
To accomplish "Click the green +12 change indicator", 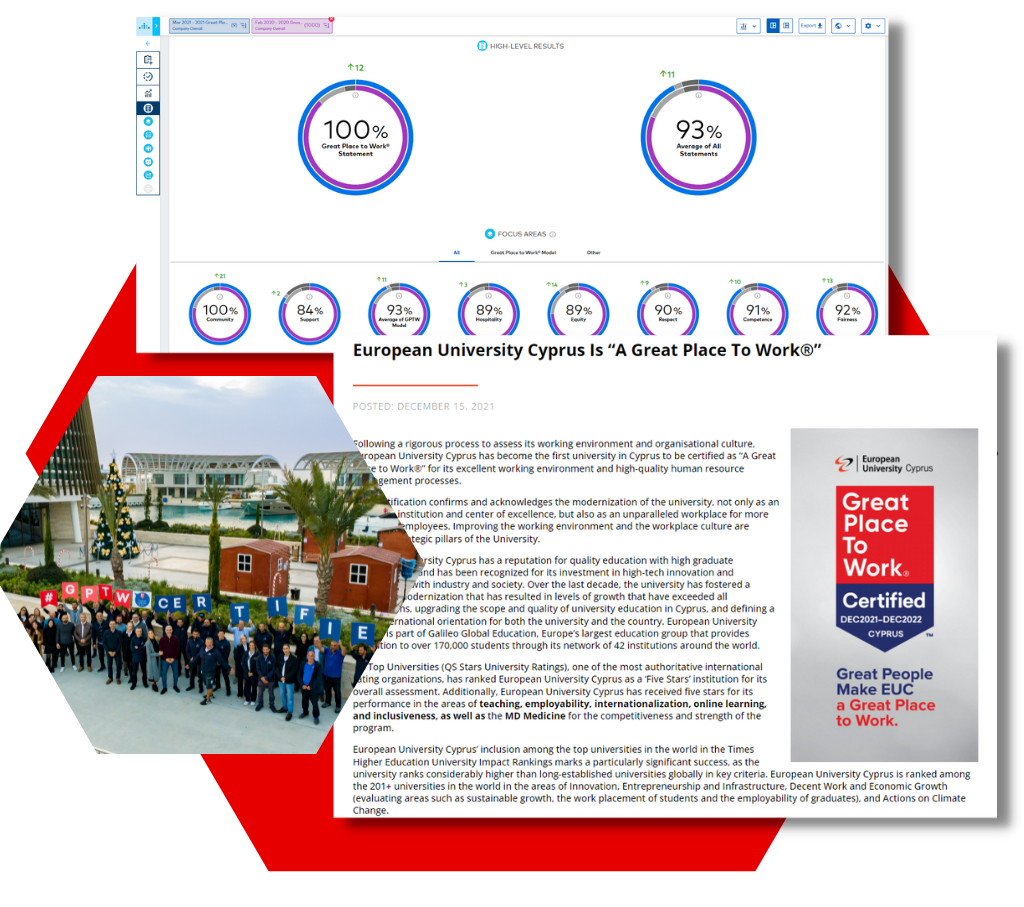I will (x=355, y=67).
